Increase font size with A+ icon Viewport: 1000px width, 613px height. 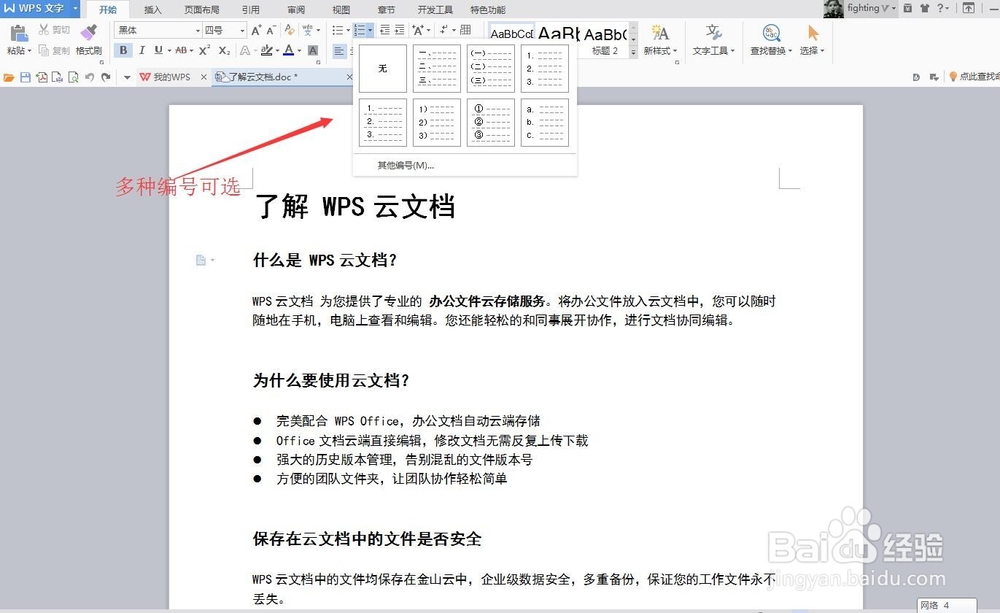point(256,30)
